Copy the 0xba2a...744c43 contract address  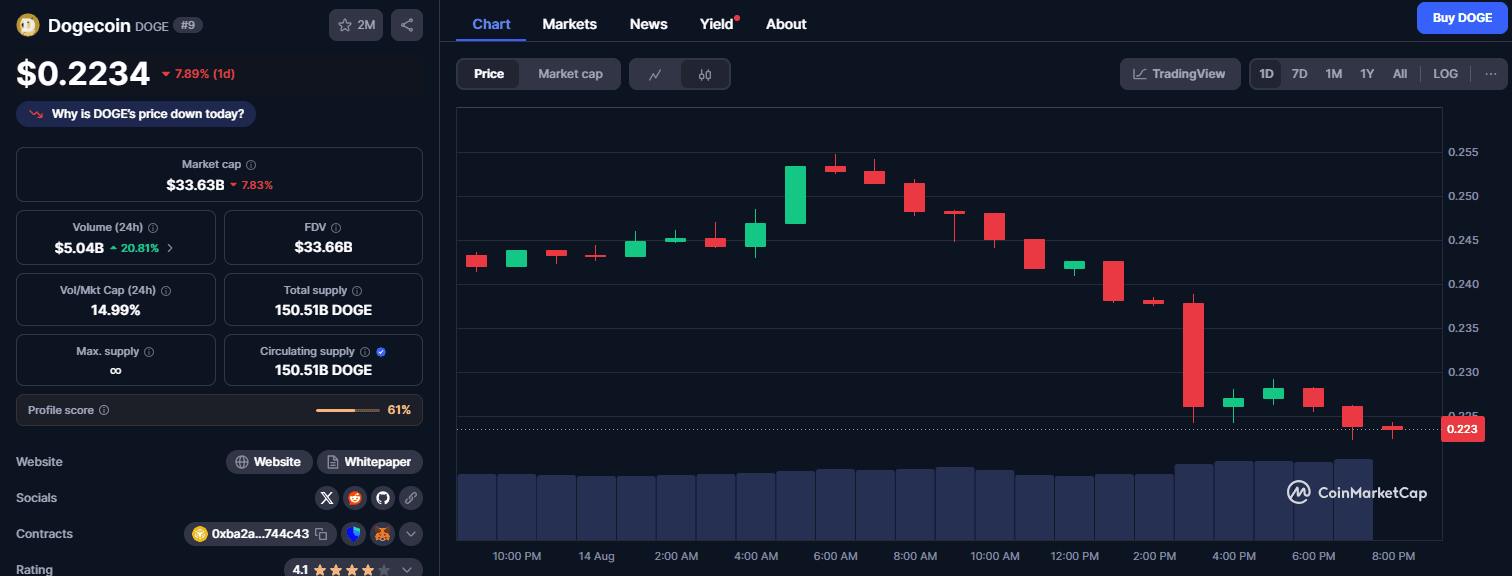click(x=321, y=534)
